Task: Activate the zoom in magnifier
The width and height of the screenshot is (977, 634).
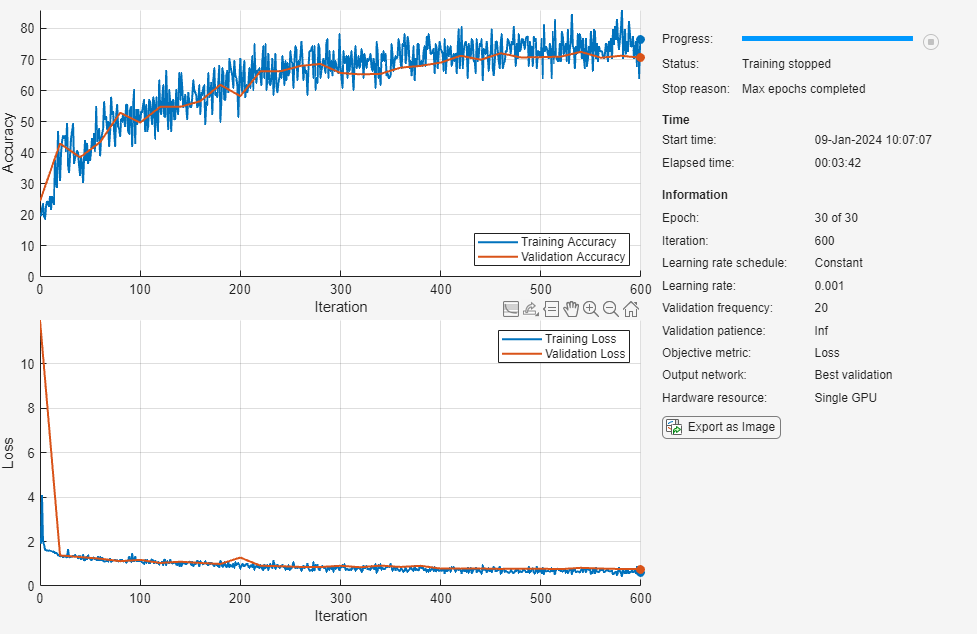Action: (x=591, y=309)
